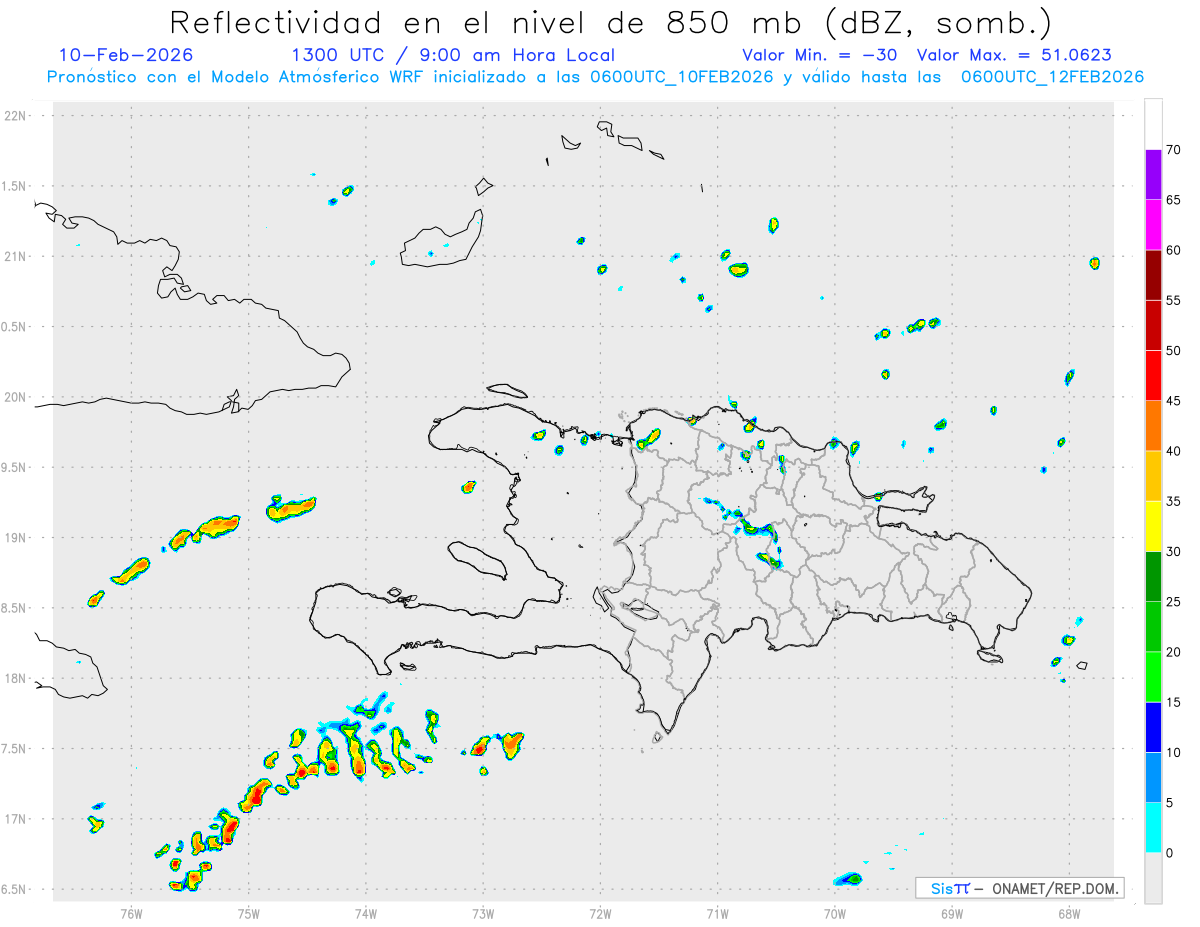Click the magenta 60-65 dBZ legend swatch

coord(1153,225)
